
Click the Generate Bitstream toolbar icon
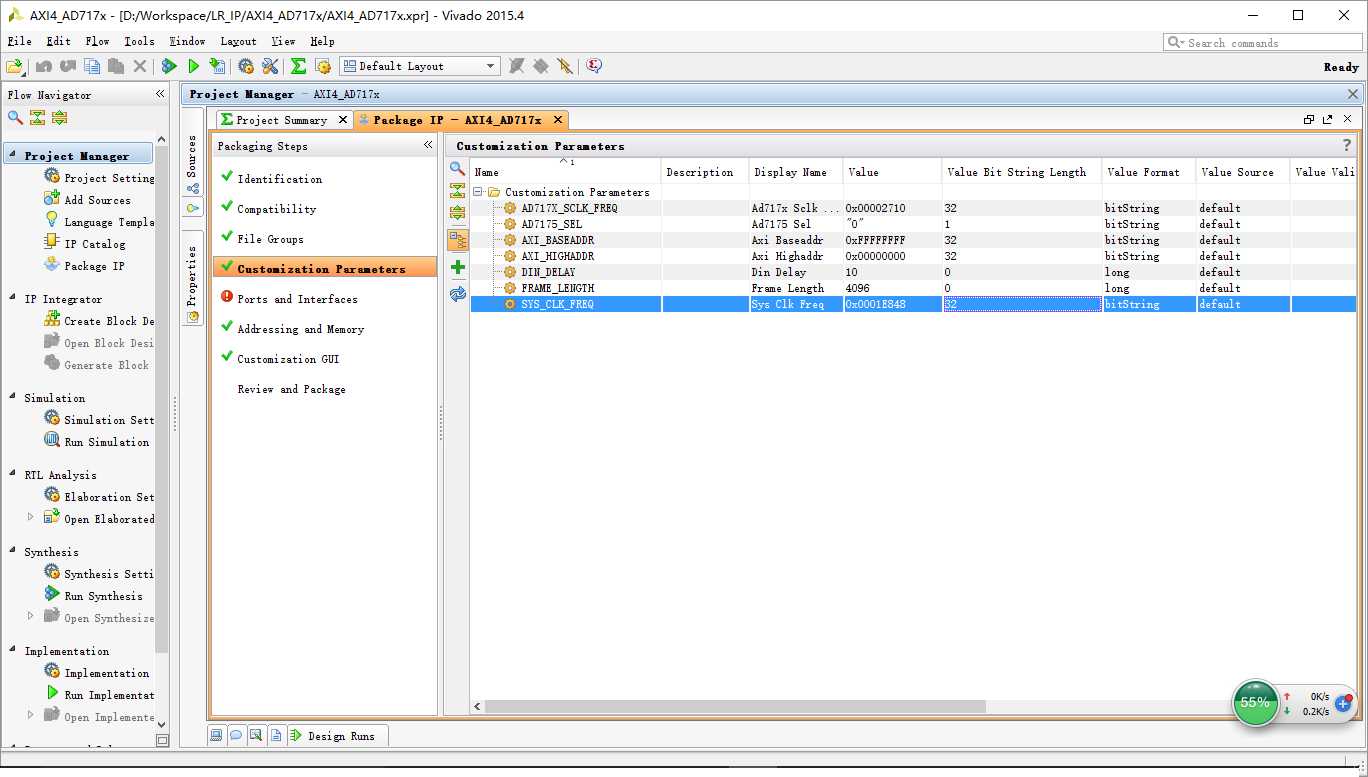217,66
